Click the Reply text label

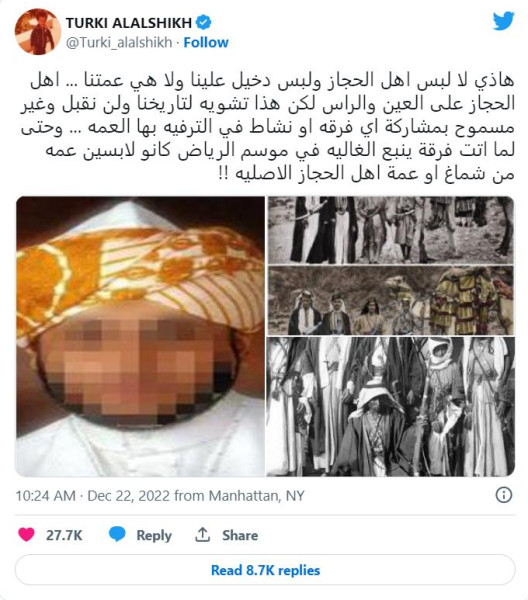tap(154, 535)
